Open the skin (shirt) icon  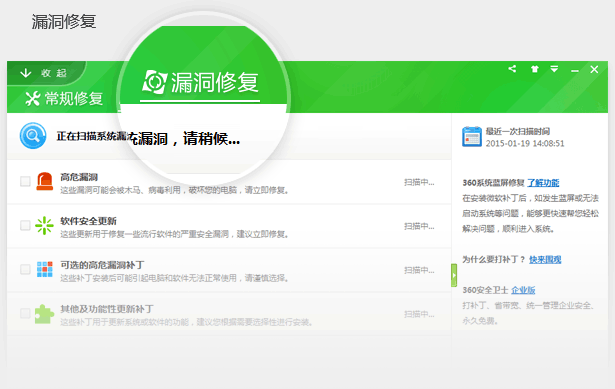534,69
